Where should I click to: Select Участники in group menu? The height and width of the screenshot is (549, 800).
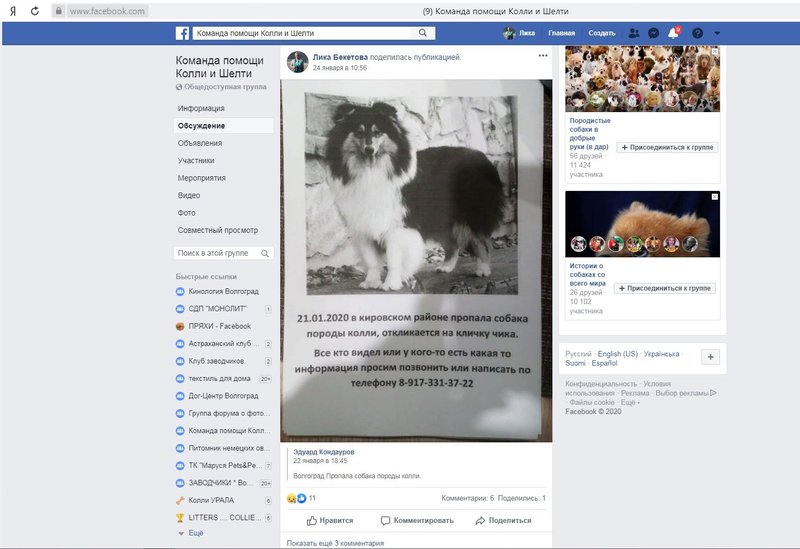tap(196, 160)
